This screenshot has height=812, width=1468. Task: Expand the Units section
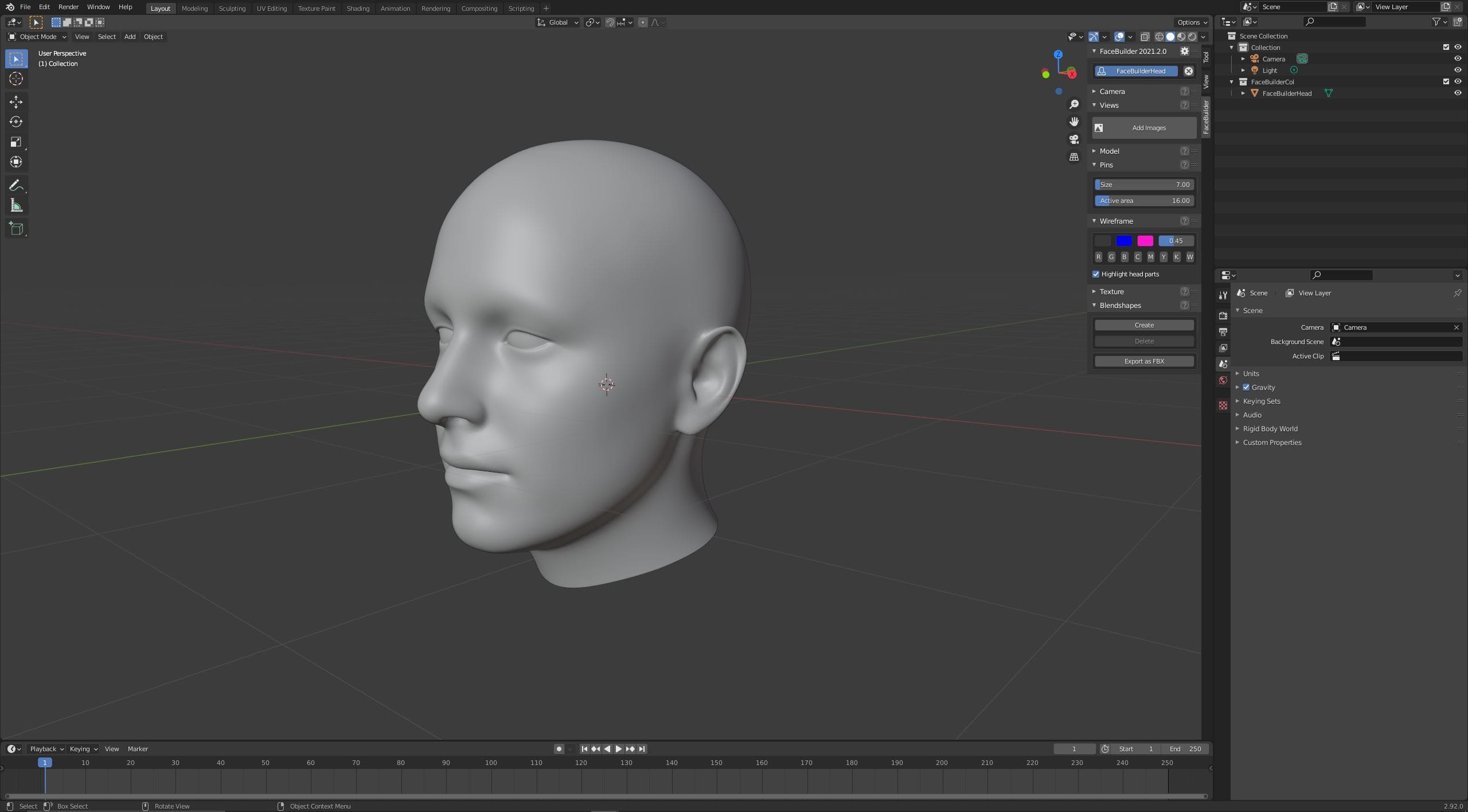[1251, 373]
